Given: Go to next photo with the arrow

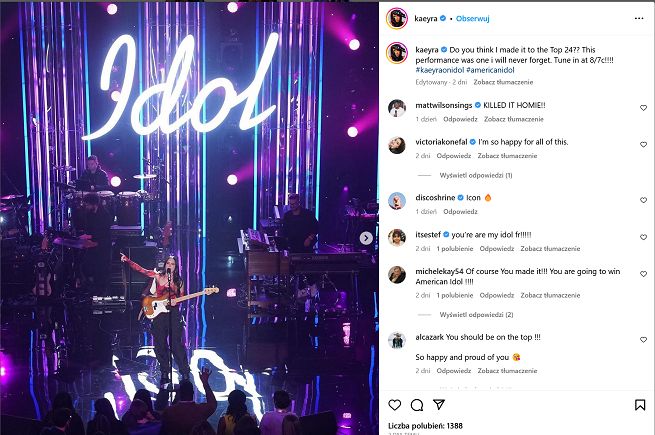Looking at the screenshot, I should pyautogui.click(x=366, y=238).
